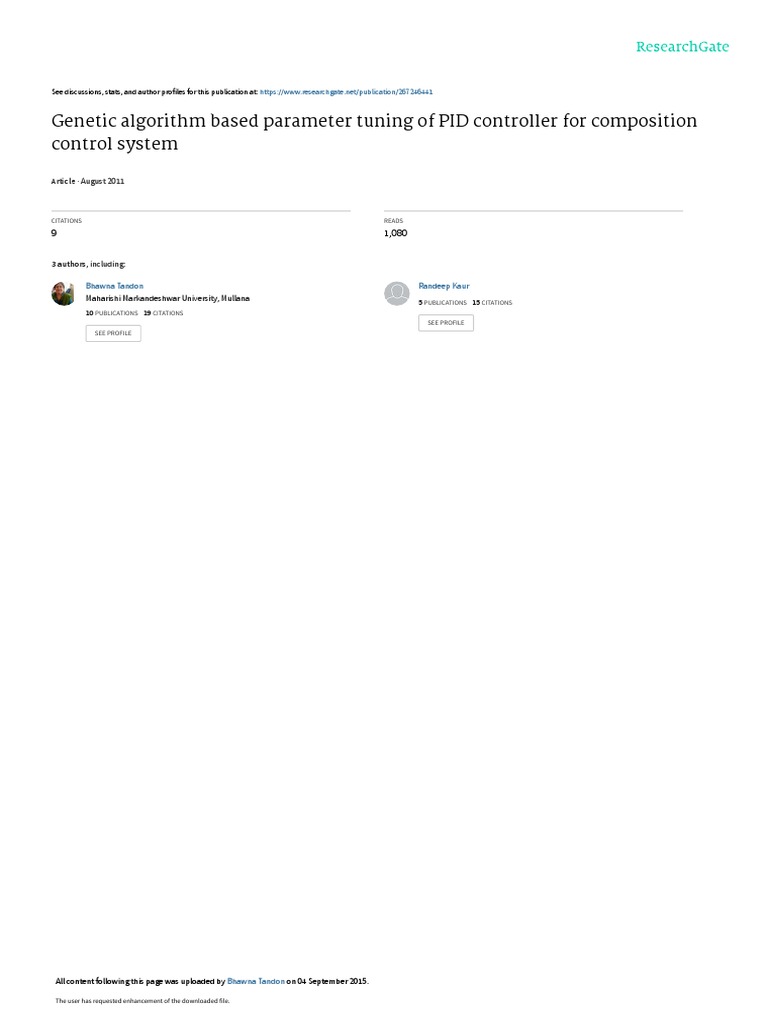Click the citations count of 9

coord(54,233)
